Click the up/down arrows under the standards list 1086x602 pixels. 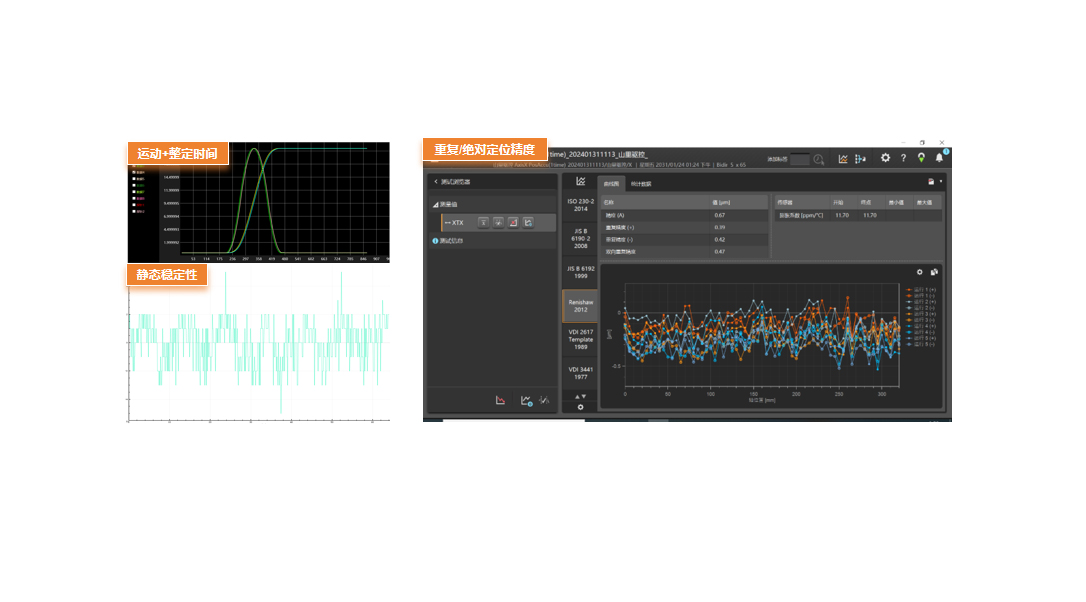pos(580,397)
